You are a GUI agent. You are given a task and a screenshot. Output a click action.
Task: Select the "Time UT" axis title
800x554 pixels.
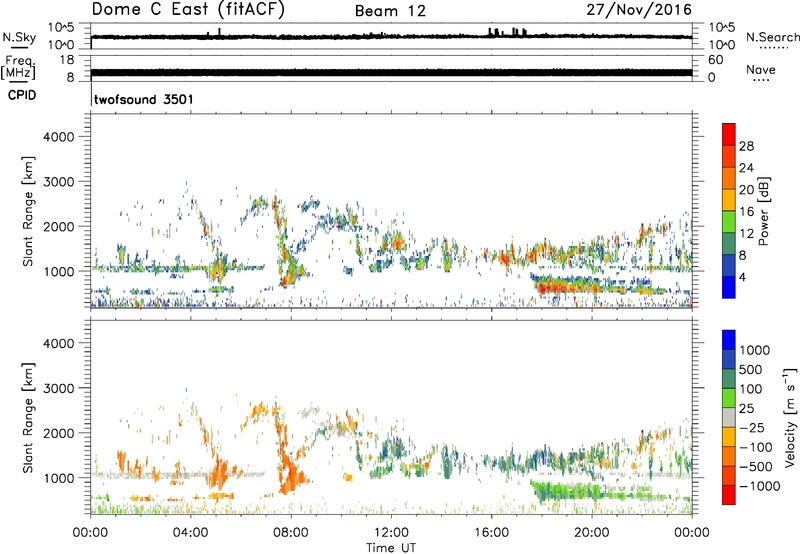pyautogui.click(x=391, y=548)
